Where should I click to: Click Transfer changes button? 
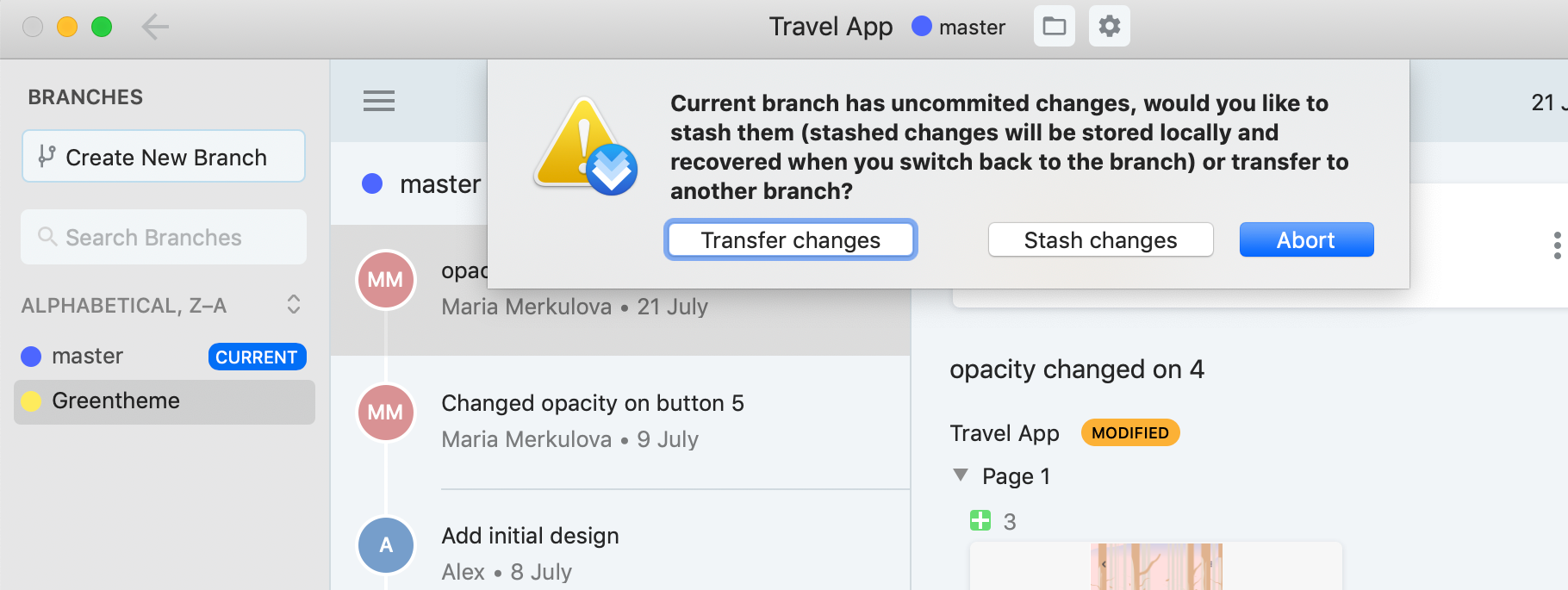coord(791,239)
